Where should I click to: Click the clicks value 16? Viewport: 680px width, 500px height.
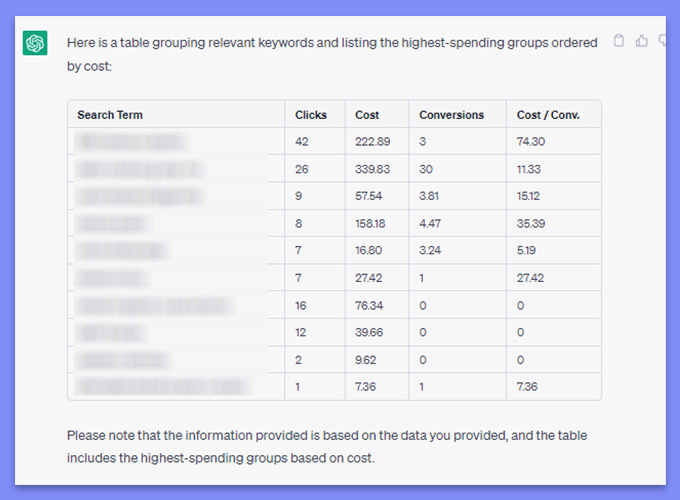point(301,306)
